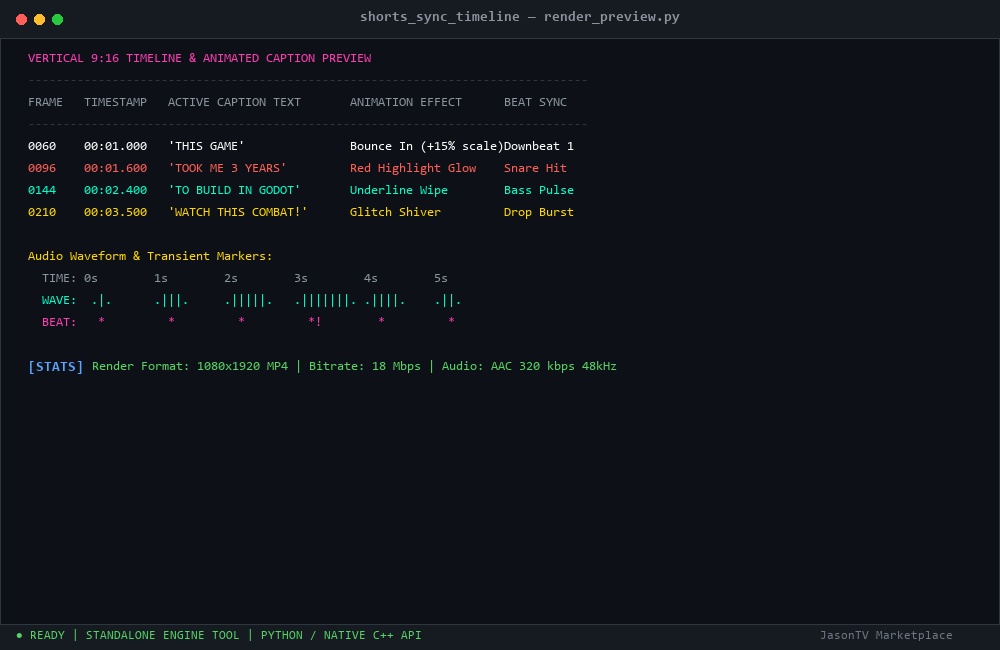This screenshot has width=1000, height=650.
Task: Click the Drop Burst beat sync entry
Action: (x=539, y=212)
